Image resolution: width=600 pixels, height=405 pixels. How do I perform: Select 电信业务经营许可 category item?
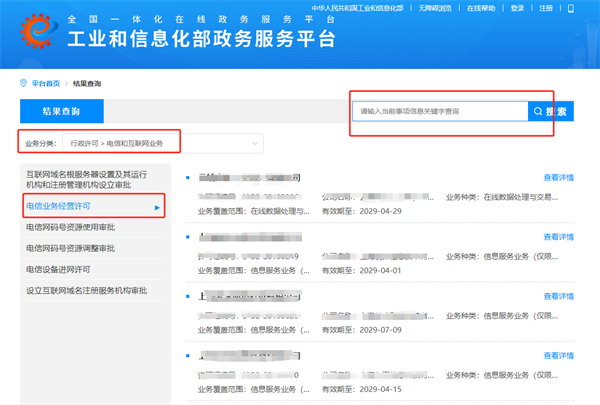[x=93, y=206]
